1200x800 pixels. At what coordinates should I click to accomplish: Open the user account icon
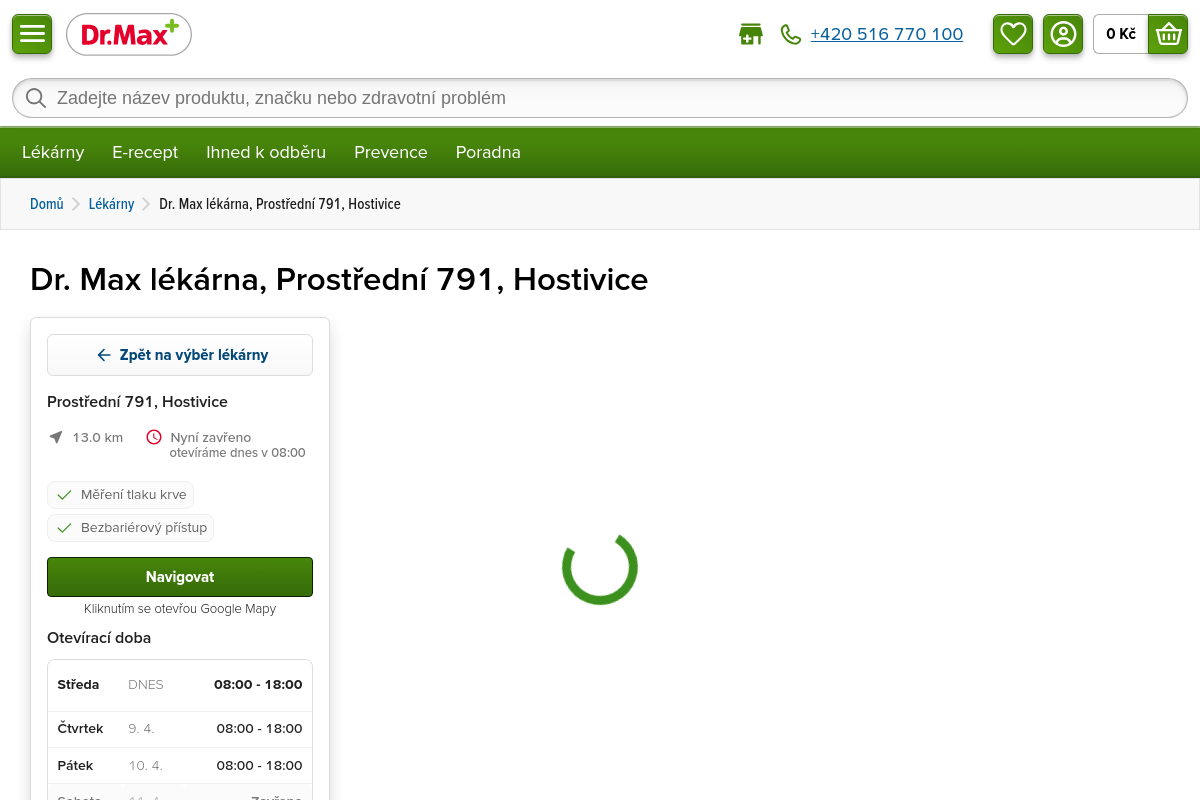tap(1063, 34)
